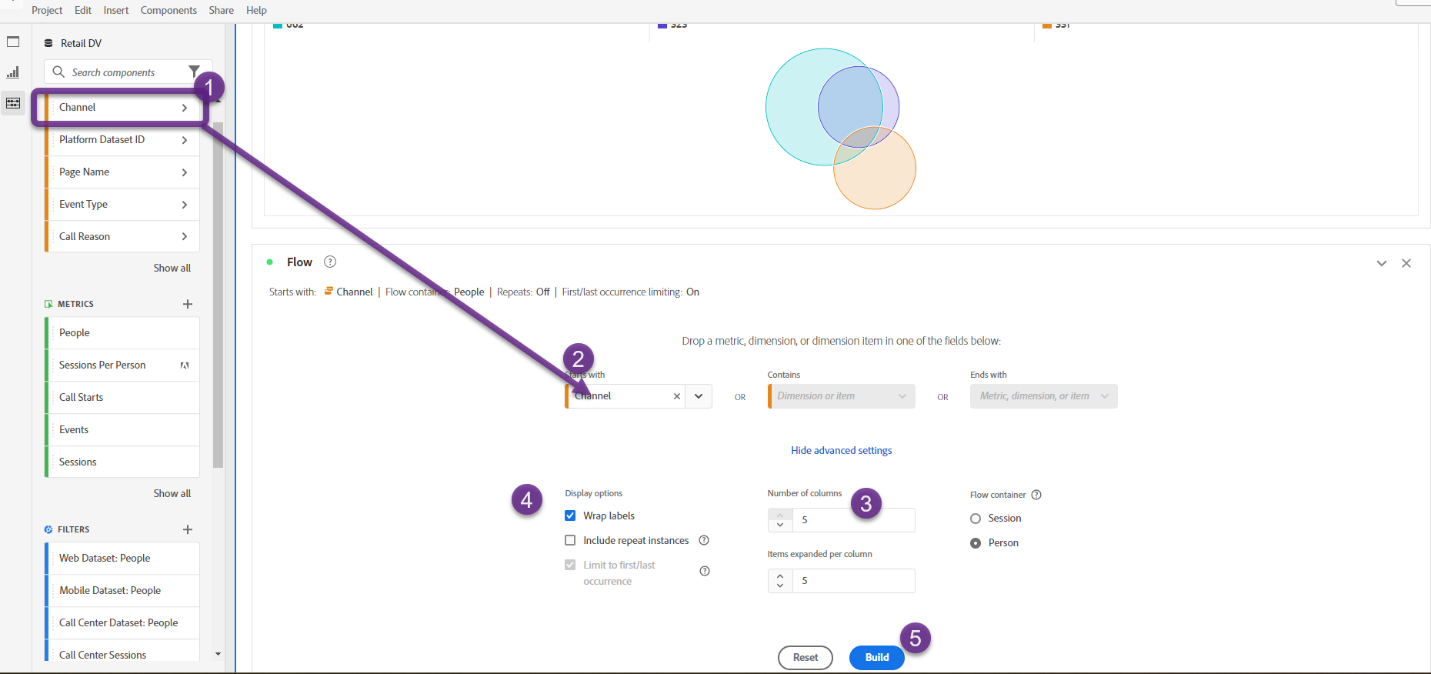Screen dimensions: 1431x674
Task: Click Show all under the metrics list
Action: click(172, 493)
